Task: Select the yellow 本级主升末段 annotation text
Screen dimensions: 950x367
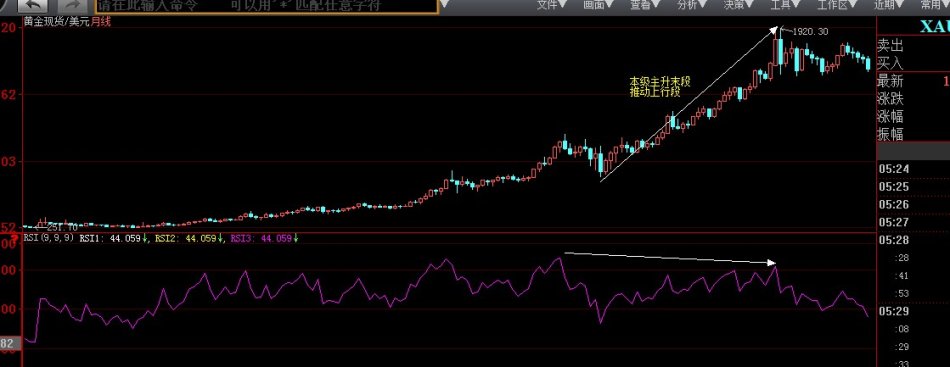Action: (x=659, y=81)
